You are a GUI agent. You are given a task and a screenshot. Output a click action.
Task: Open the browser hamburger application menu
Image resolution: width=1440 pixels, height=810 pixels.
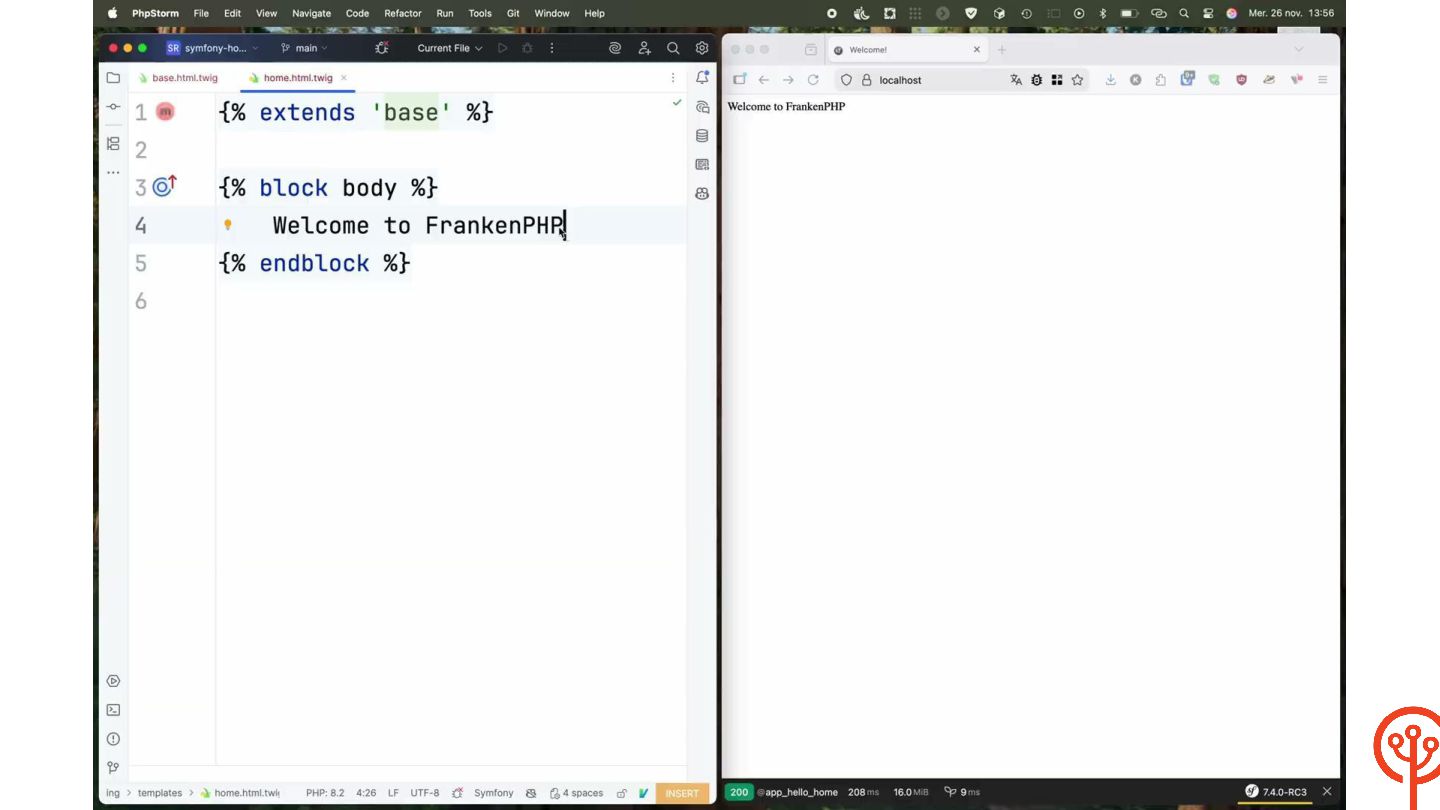pos(1322,80)
